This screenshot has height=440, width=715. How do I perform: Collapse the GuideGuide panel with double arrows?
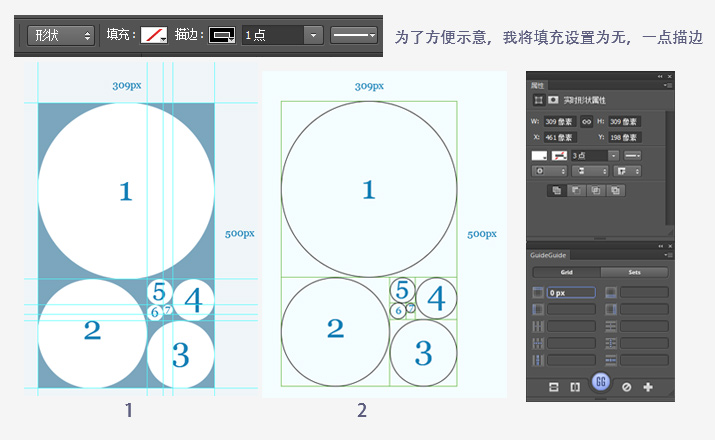point(660,246)
